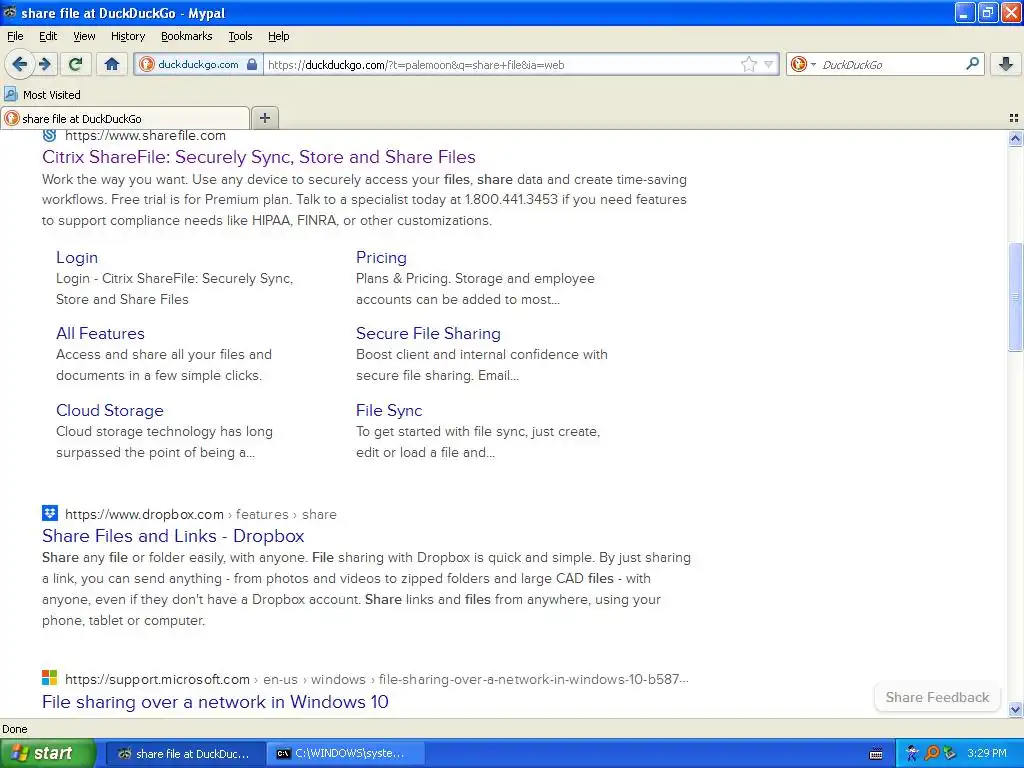
Task: Open the Most Visited bookmarks folder
Action: coord(43,95)
